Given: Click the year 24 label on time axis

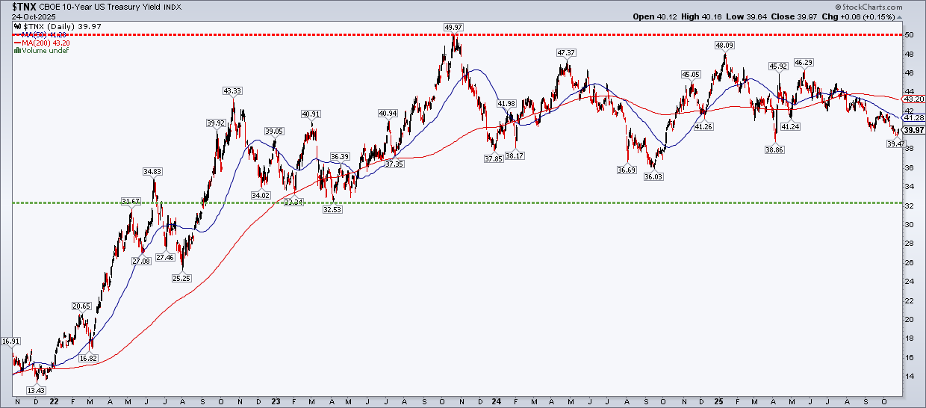Looking at the screenshot, I should coord(496,400).
